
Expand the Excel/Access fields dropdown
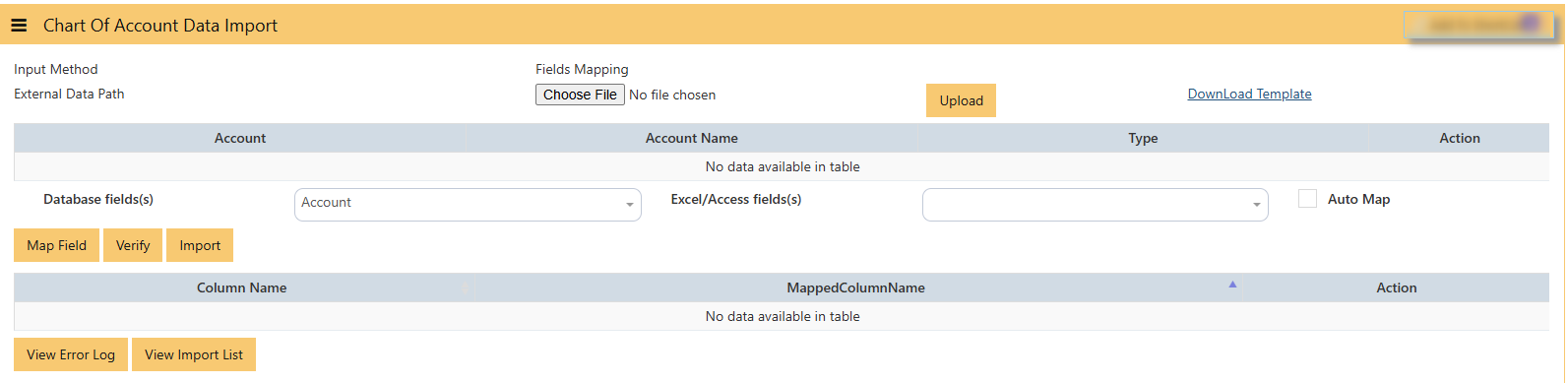click(x=1095, y=205)
